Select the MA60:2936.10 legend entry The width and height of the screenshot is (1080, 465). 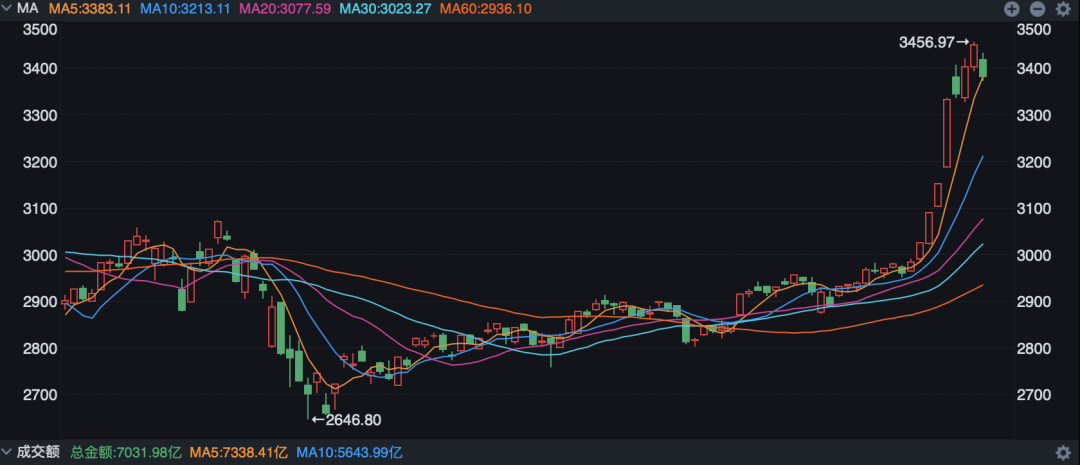click(485, 9)
